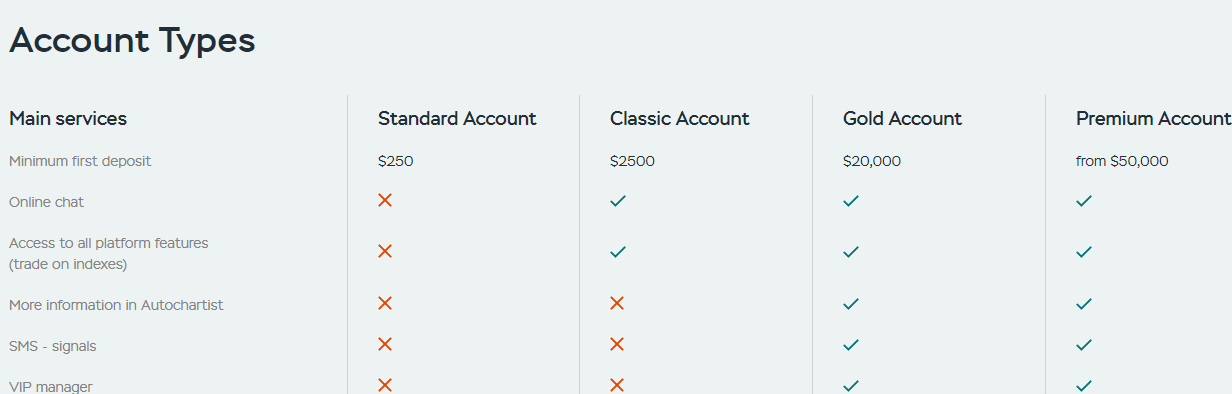Image resolution: width=1232 pixels, height=394 pixels.
Task: Select the Gold Account column header
Action: tap(902, 118)
